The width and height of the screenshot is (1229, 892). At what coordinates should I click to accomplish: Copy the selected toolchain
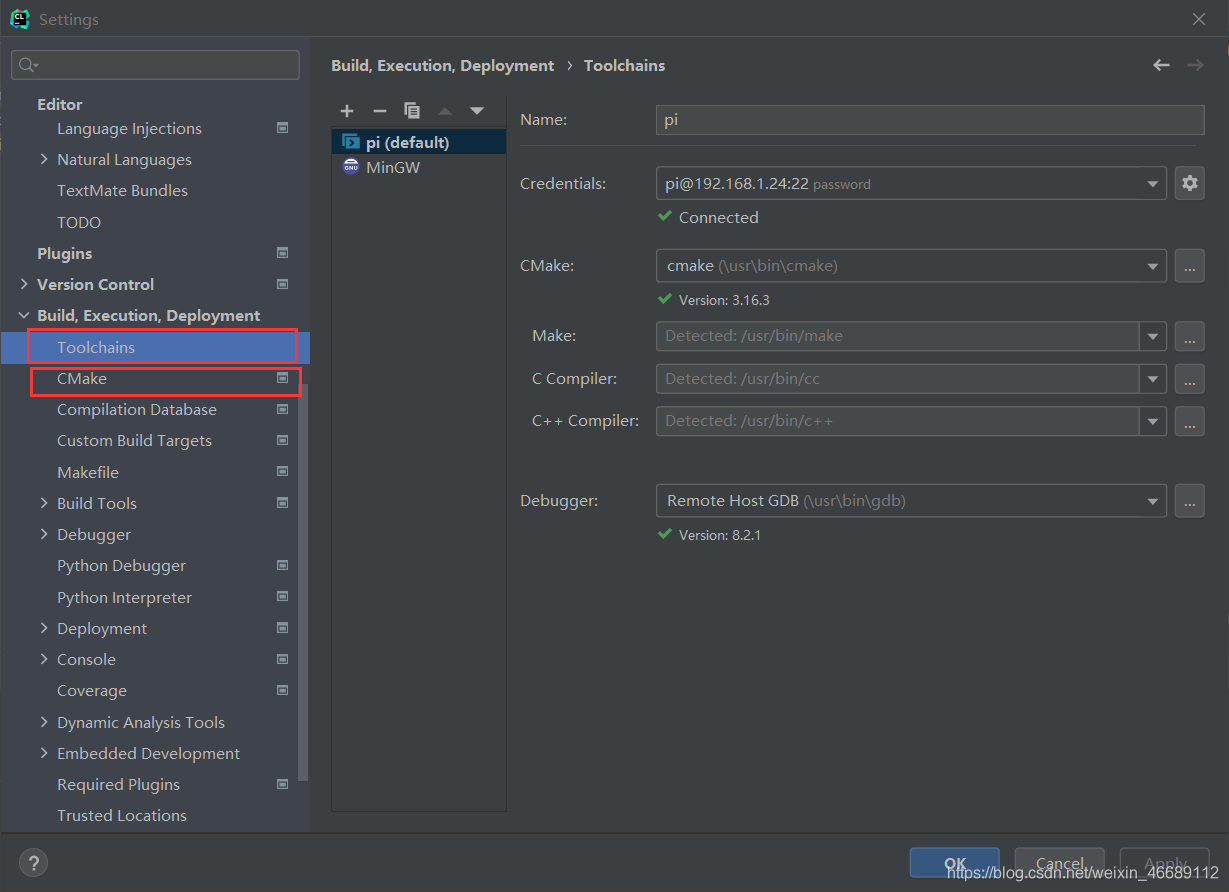[412, 111]
